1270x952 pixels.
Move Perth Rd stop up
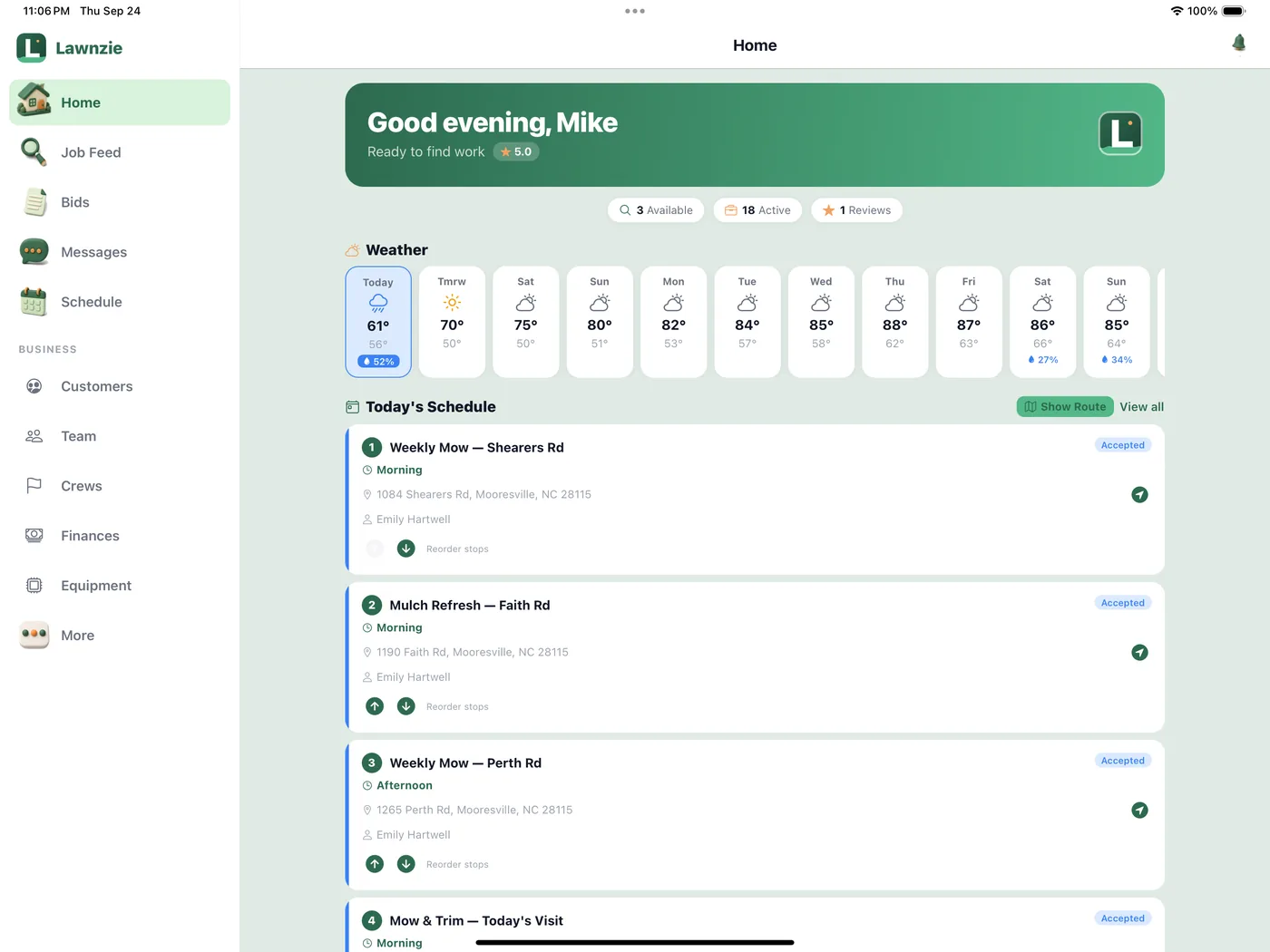click(375, 864)
